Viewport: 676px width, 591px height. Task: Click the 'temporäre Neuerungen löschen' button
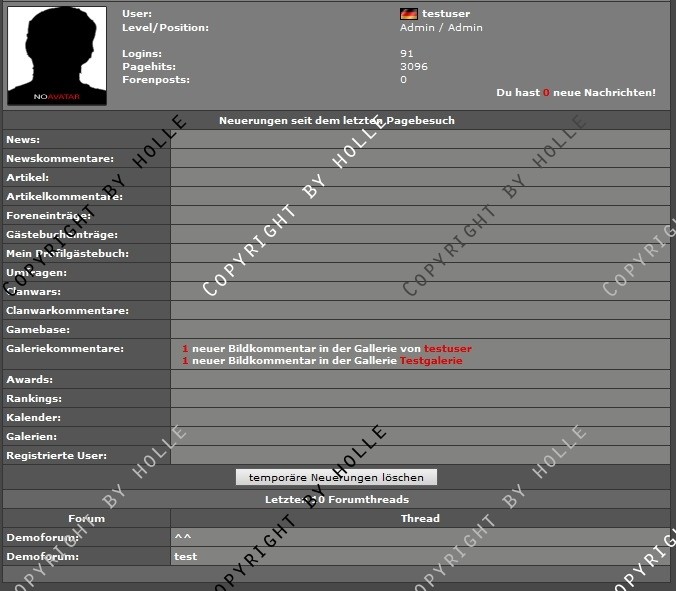336,477
